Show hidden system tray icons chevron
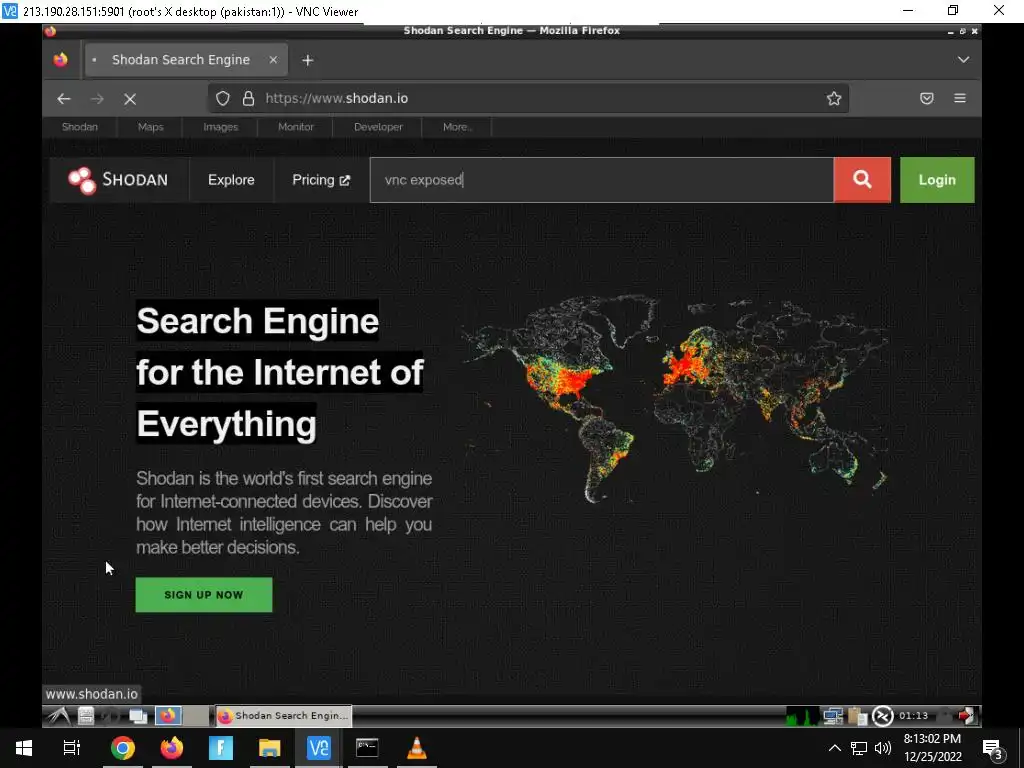This screenshot has height=768, width=1024. pyautogui.click(x=835, y=748)
